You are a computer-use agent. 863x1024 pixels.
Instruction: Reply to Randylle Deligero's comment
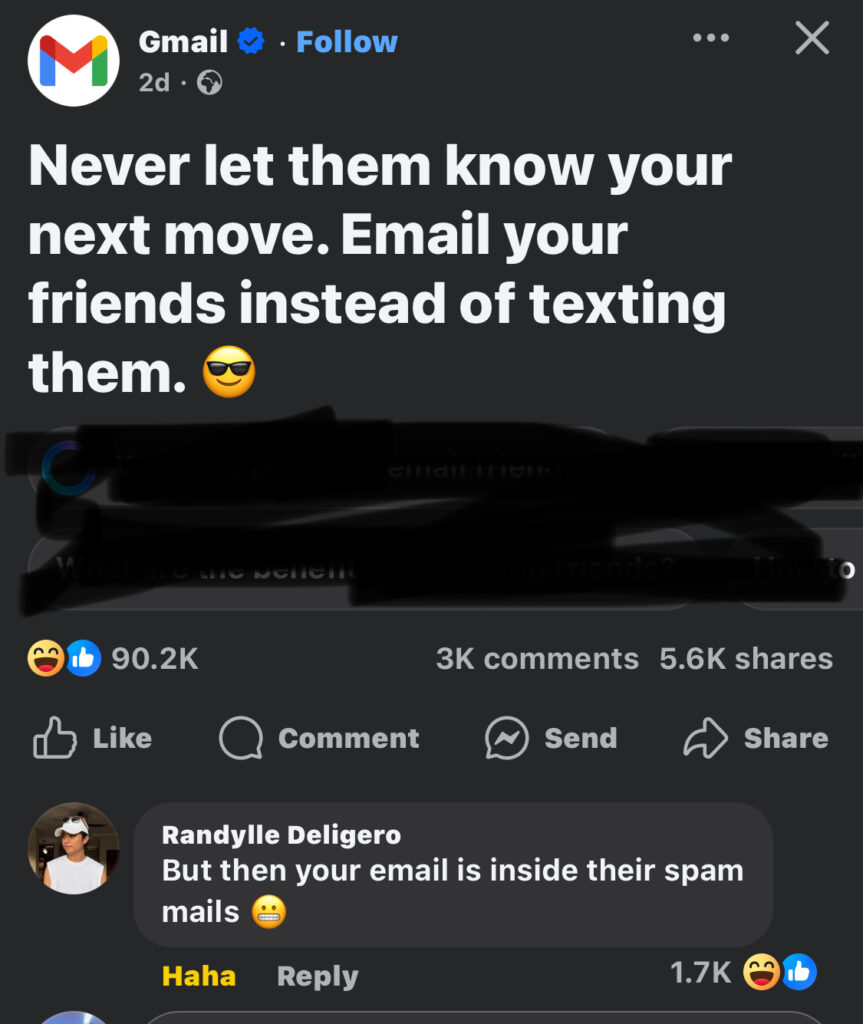318,976
